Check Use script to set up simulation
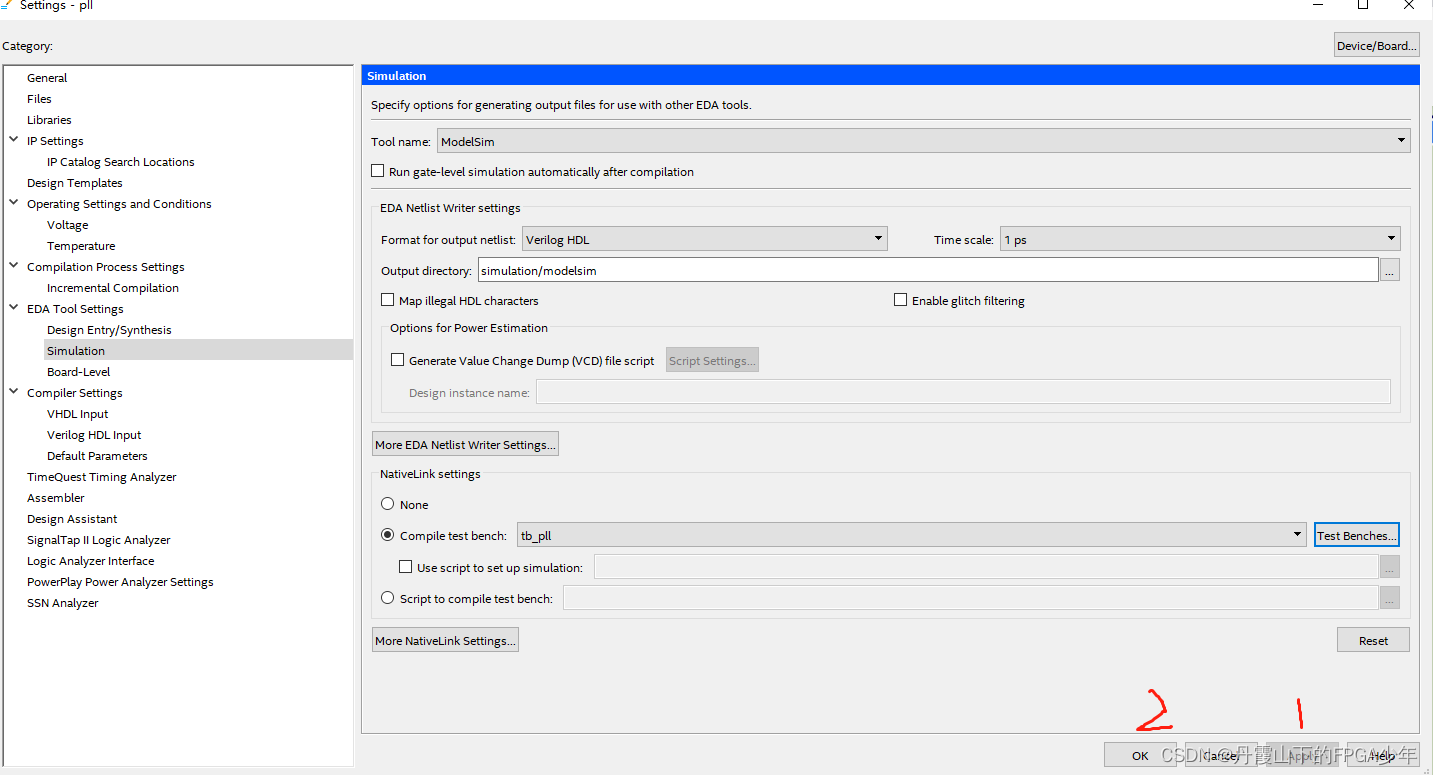Image resolution: width=1433 pixels, height=775 pixels. coord(406,567)
